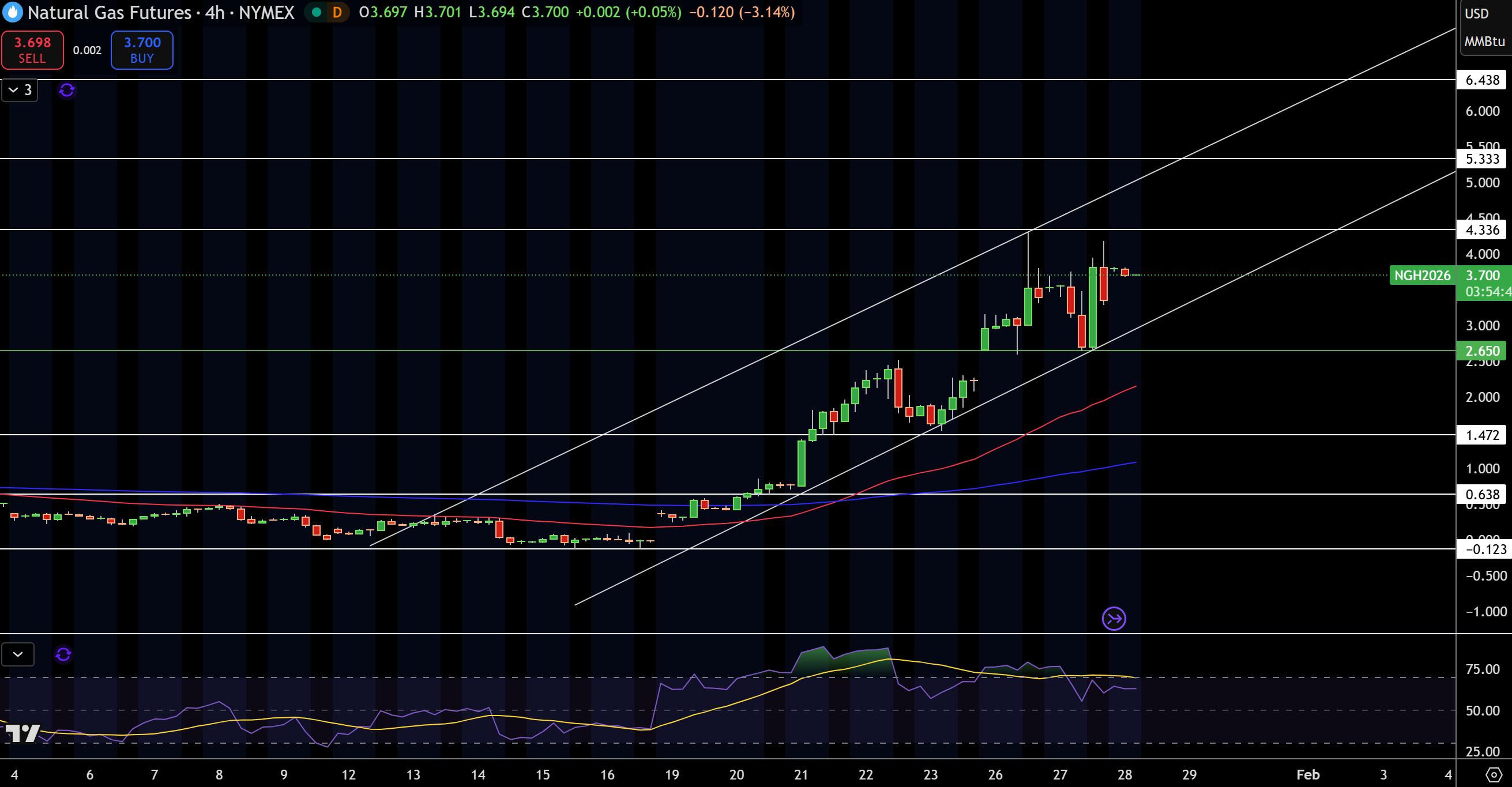Click the 3.698 SELL button
Screen dimensions: 1512x787
(x=32, y=50)
